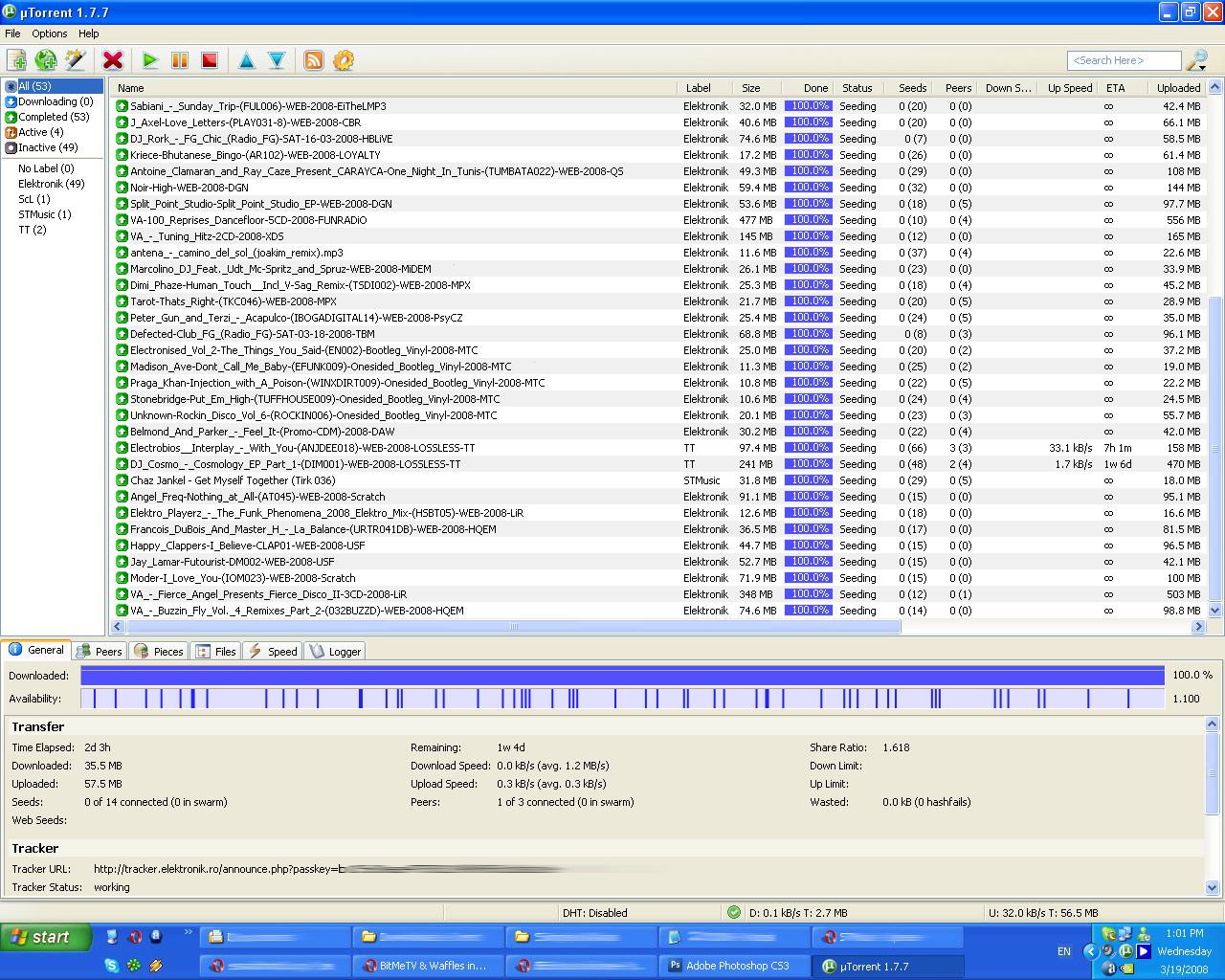Filter by Elektronik (49) label
The image size is (1225, 980).
(x=52, y=184)
